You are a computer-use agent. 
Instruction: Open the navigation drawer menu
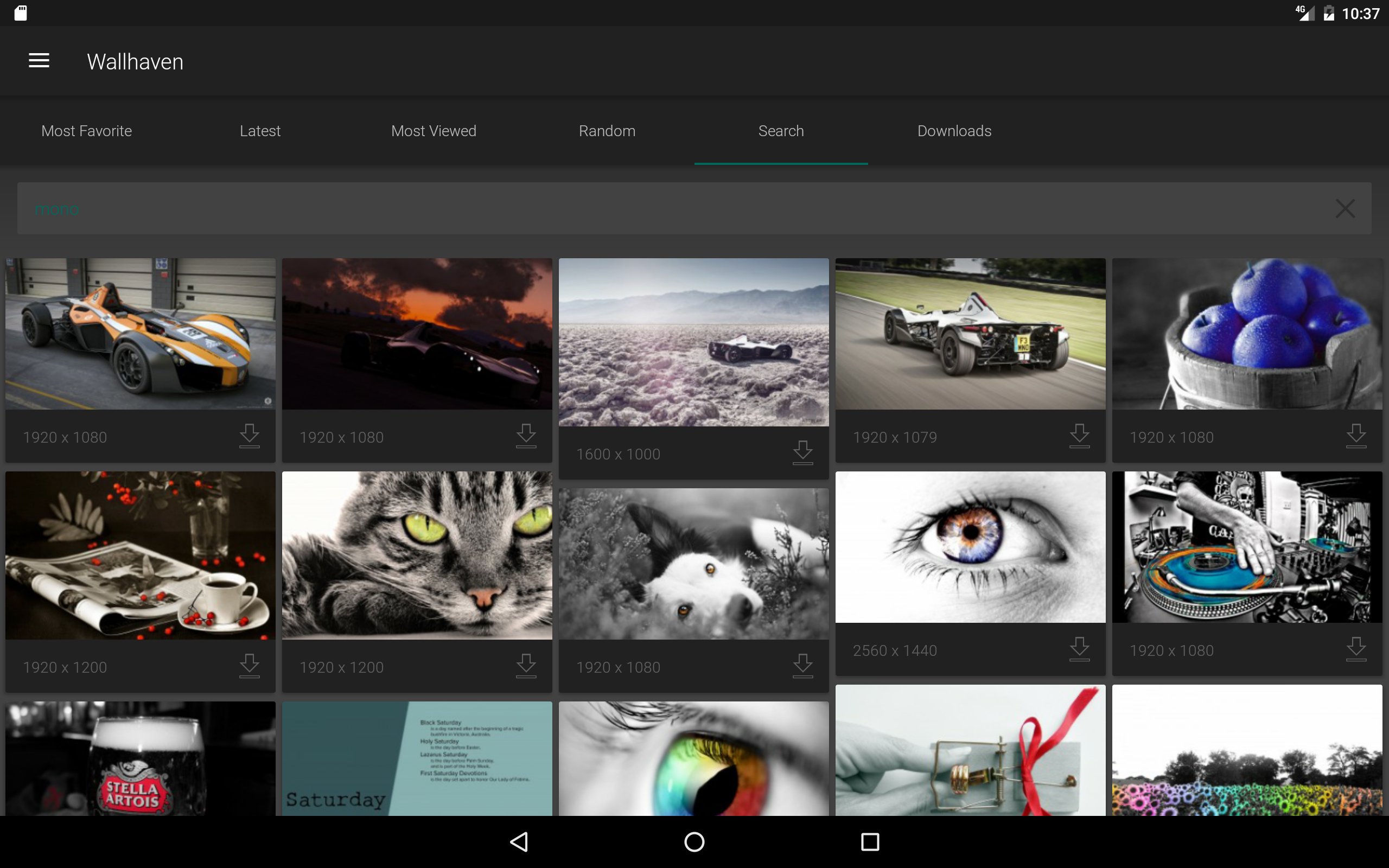(x=39, y=60)
